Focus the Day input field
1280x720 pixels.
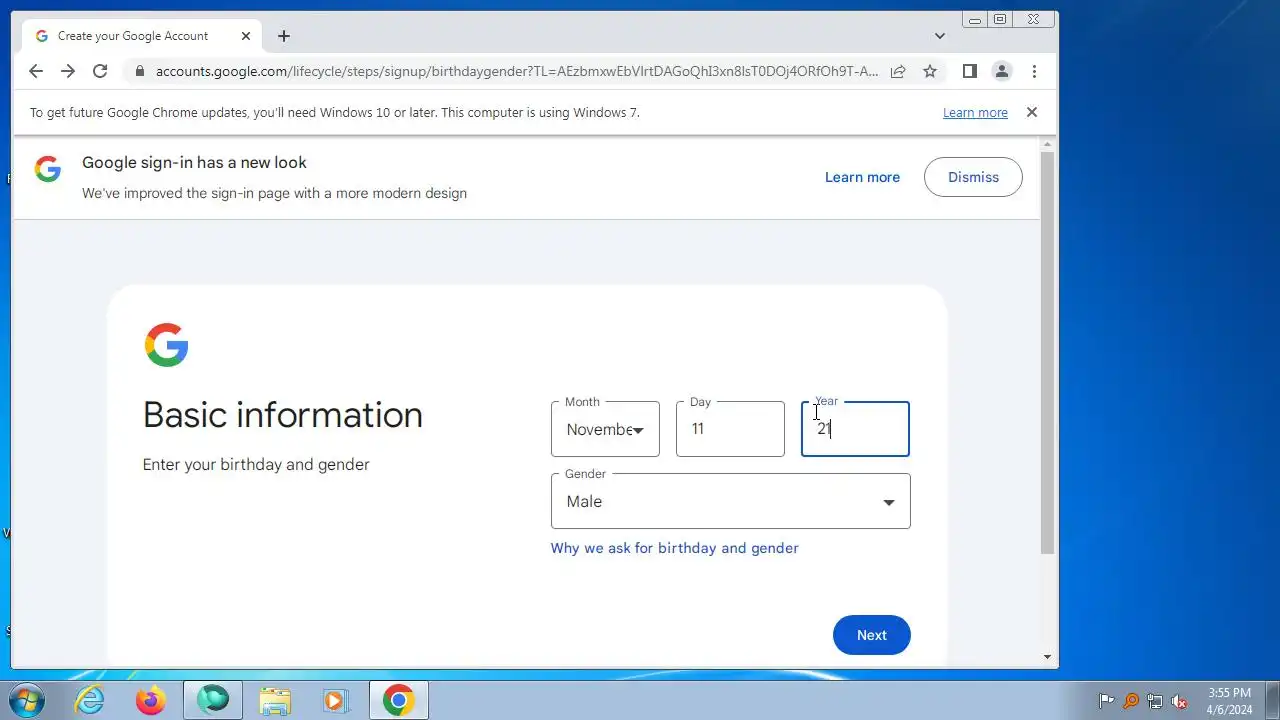coord(730,429)
